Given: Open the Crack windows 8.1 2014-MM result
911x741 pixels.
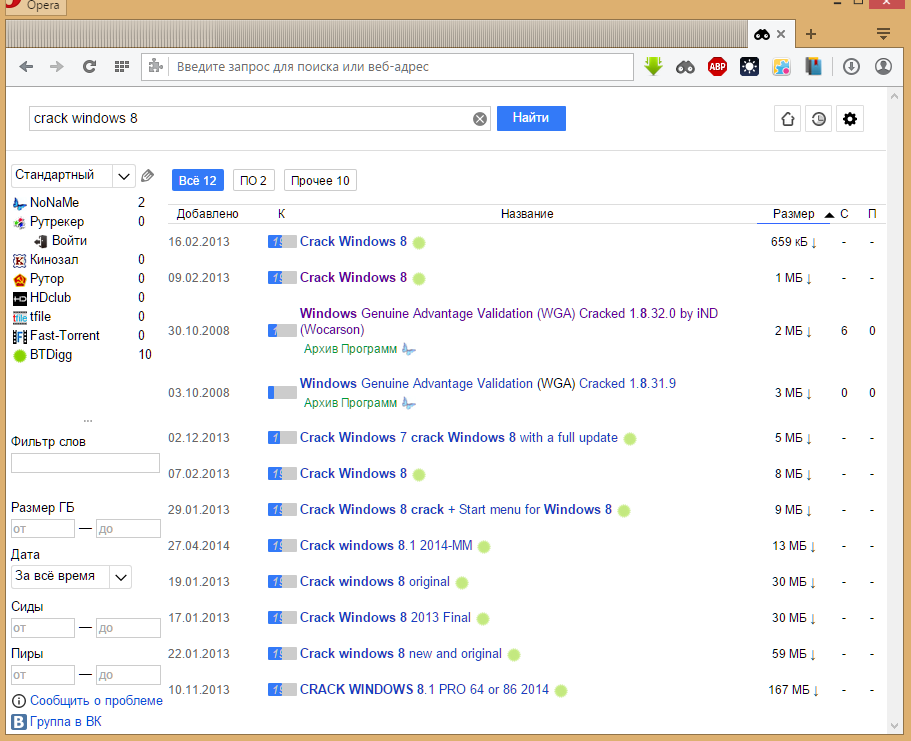Looking at the screenshot, I should 386,546.
